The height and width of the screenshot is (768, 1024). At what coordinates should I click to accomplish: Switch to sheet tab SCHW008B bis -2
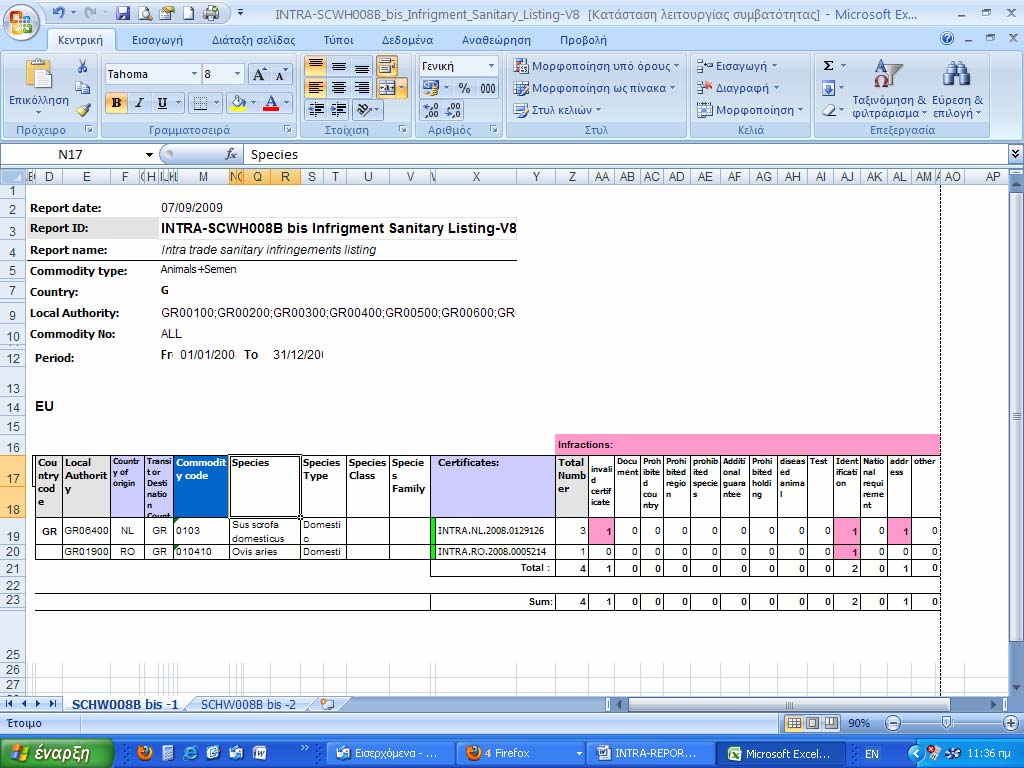click(248, 705)
